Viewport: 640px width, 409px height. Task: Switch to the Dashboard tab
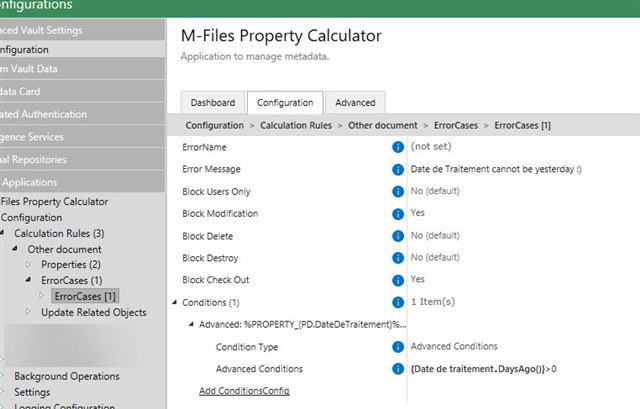212,102
